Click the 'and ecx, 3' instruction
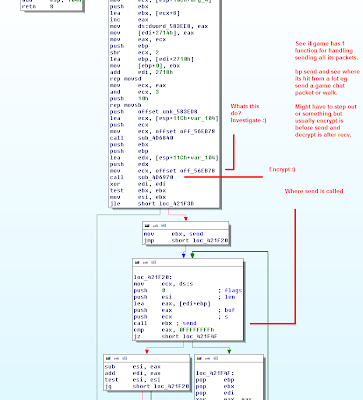The height and width of the screenshot is (400, 363). tap(134, 92)
